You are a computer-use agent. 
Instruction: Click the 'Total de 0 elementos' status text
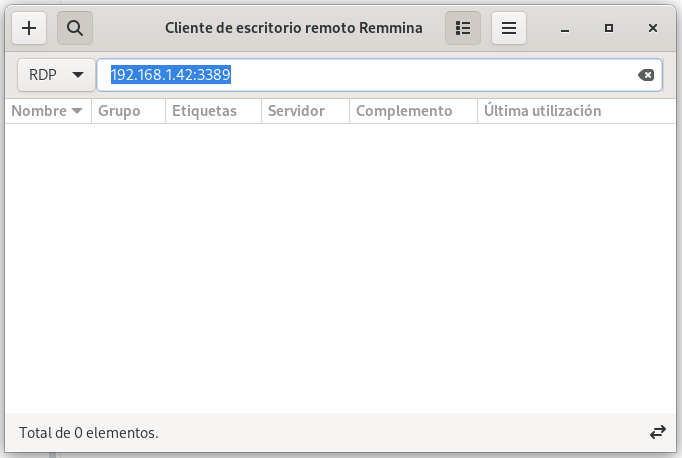pyautogui.click(x=89, y=433)
